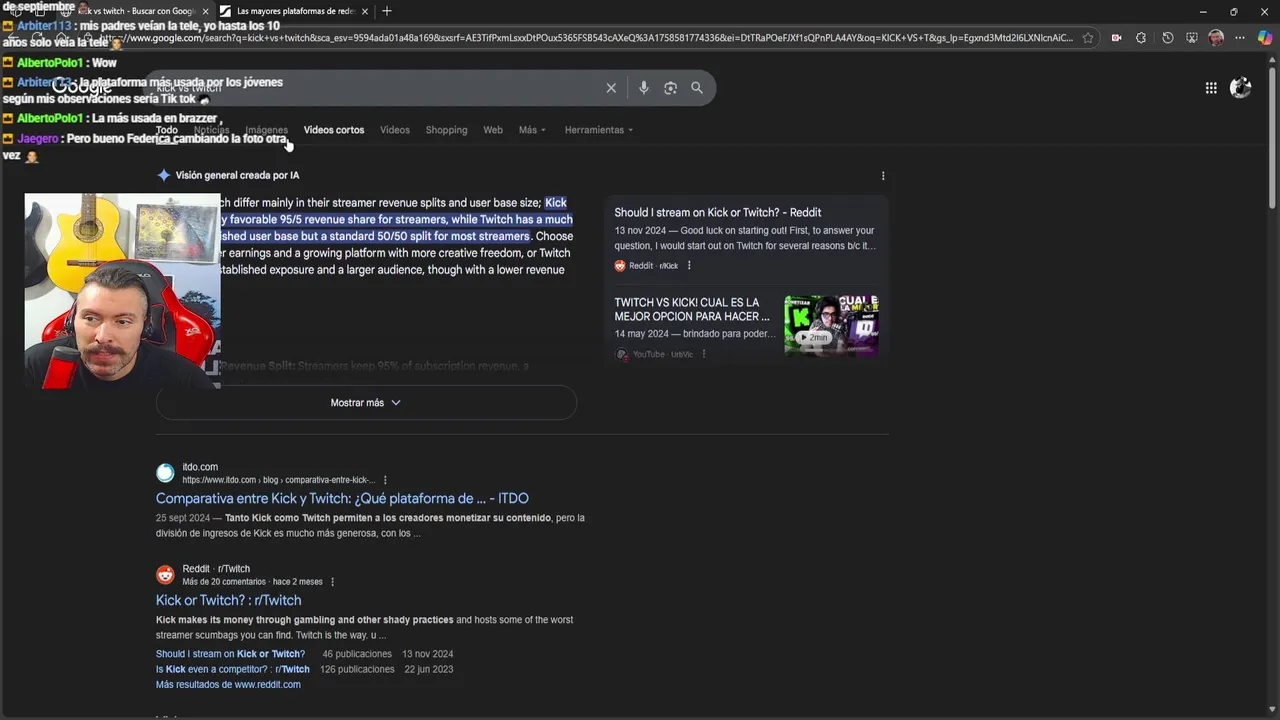1280x720 pixels.
Task: Open 'TWITCH VS KICK! CUAL ES LA MEJOR OPCION' video link
Action: (692, 309)
